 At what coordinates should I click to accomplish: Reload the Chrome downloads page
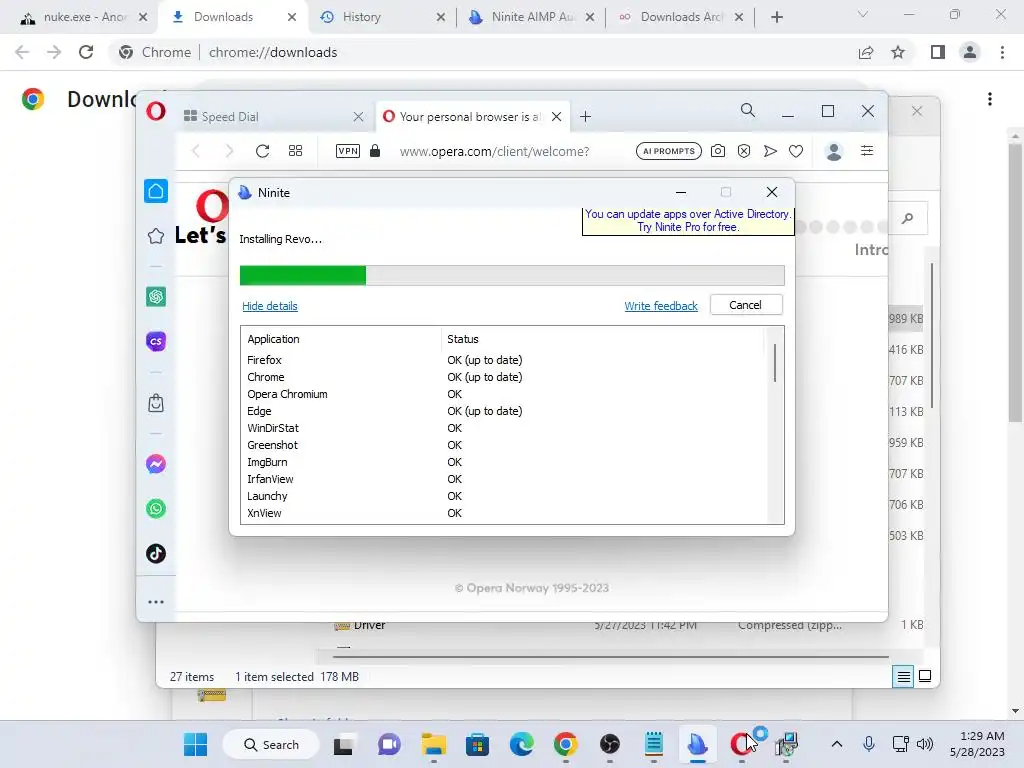pyautogui.click(x=86, y=52)
